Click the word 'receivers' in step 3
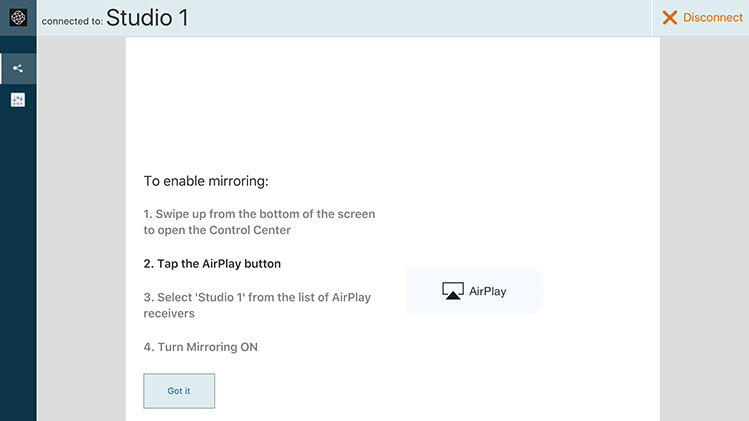Screen dimensions: 749x421 point(169,313)
